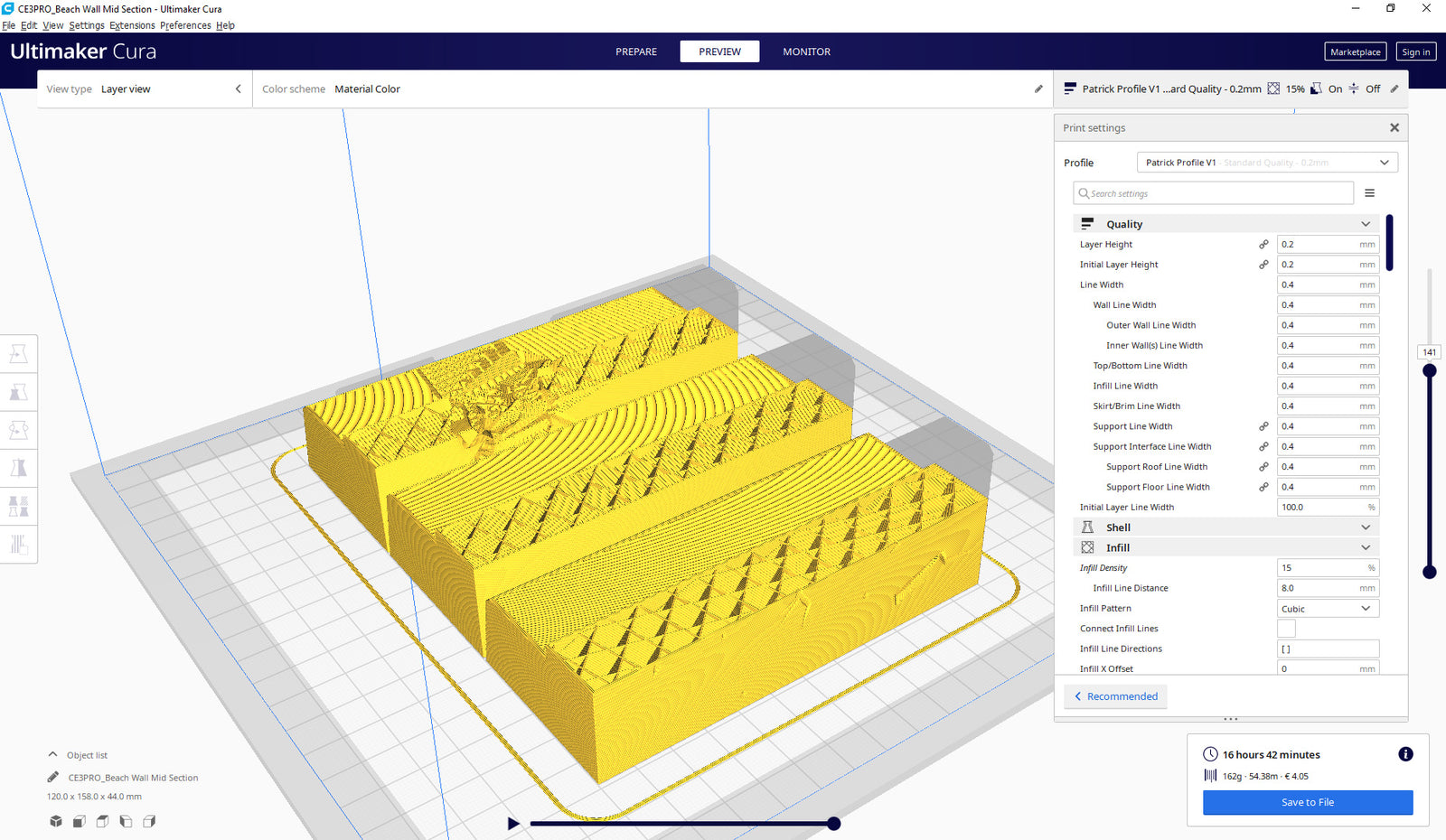Image resolution: width=1446 pixels, height=840 pixels.
Task: Select the Mirror tool in left toolbar
Action: 18,468
